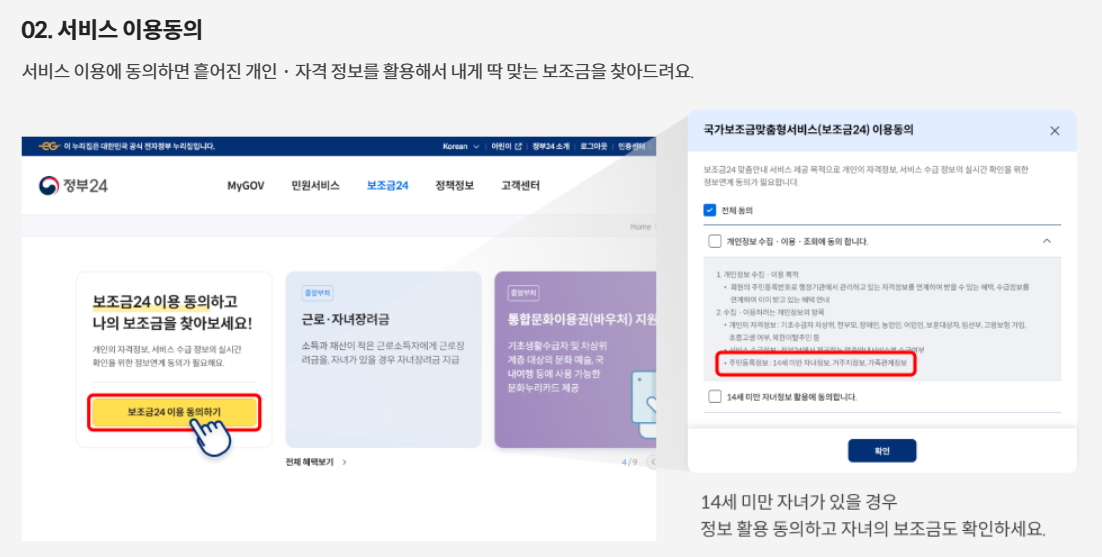The height and width of the screenshot is (557, 1102).
Task: Open 인증센터 in the top bar
Action: (x=633, y=146)
